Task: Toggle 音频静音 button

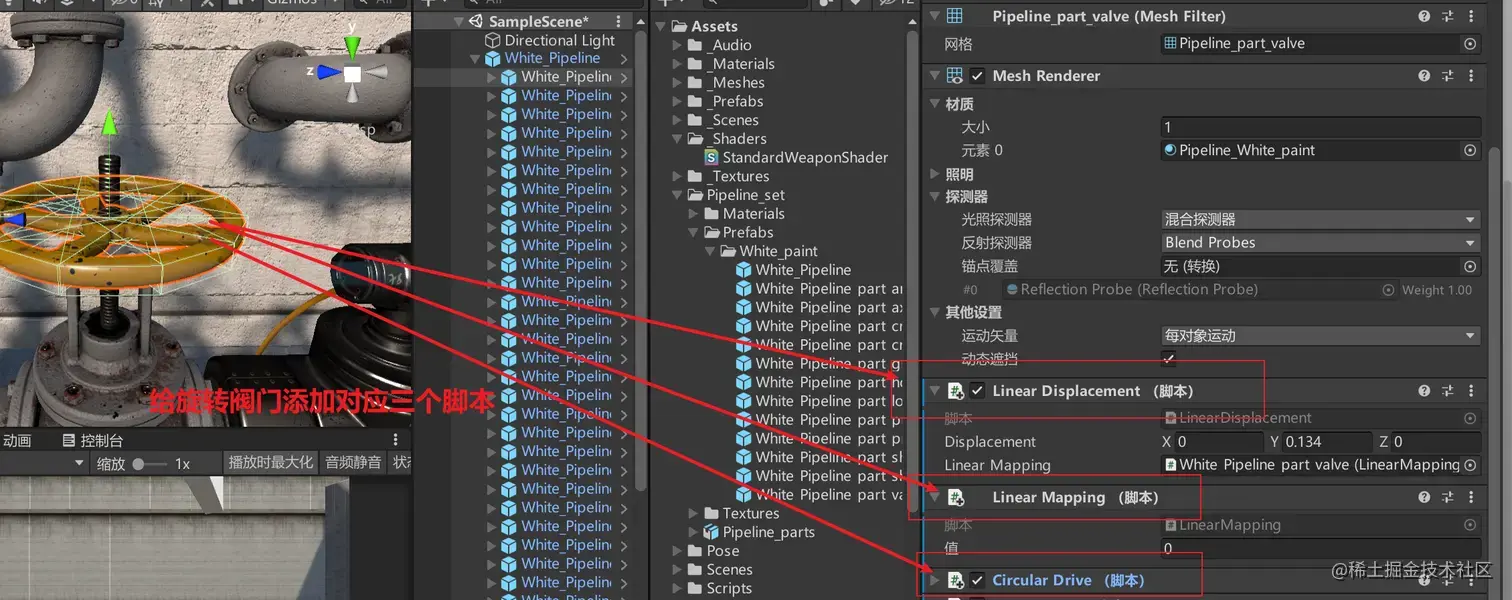Action: [x=353, y=463]
